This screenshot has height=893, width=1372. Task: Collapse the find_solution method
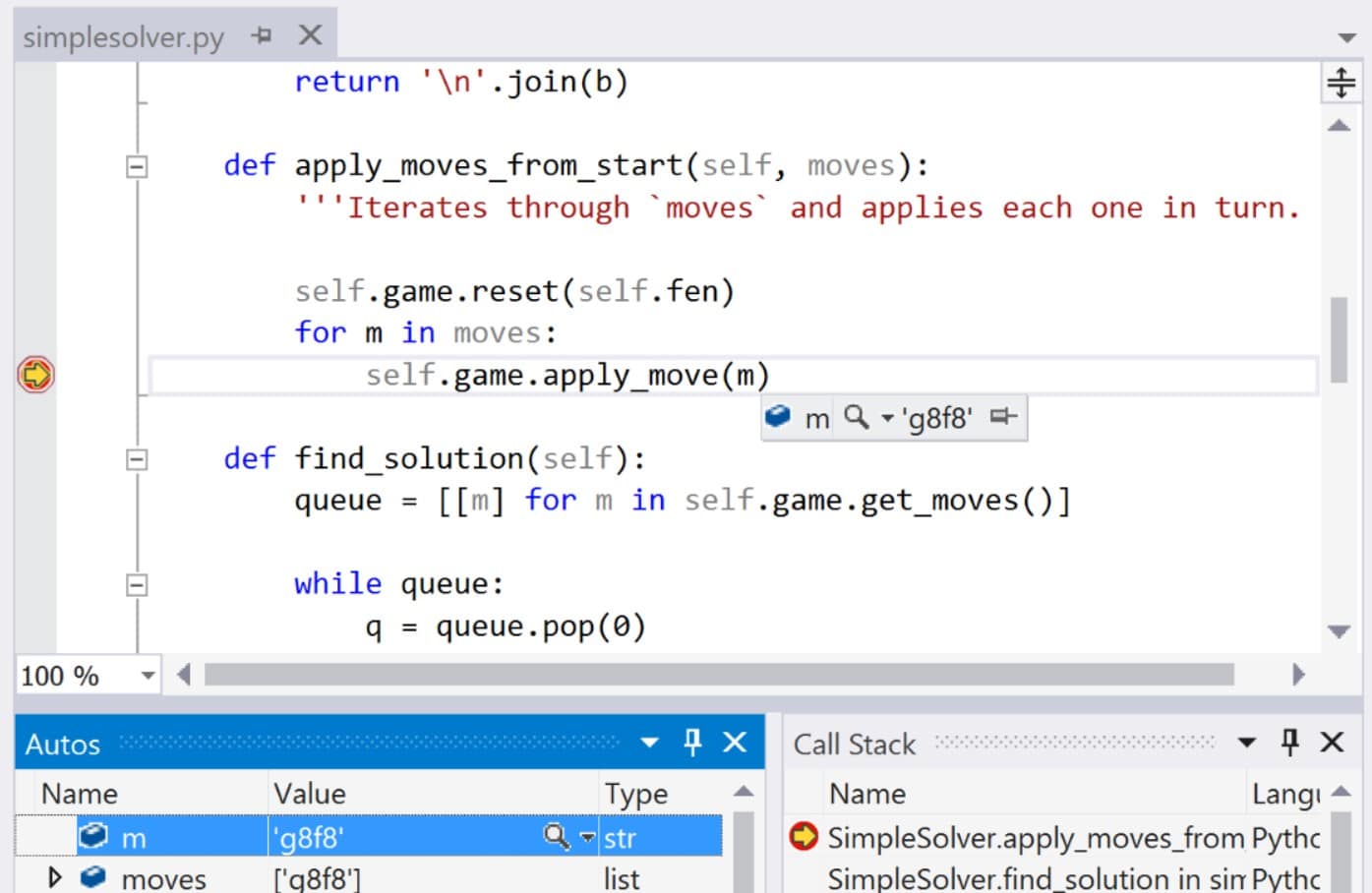click(x=135, y=458)
